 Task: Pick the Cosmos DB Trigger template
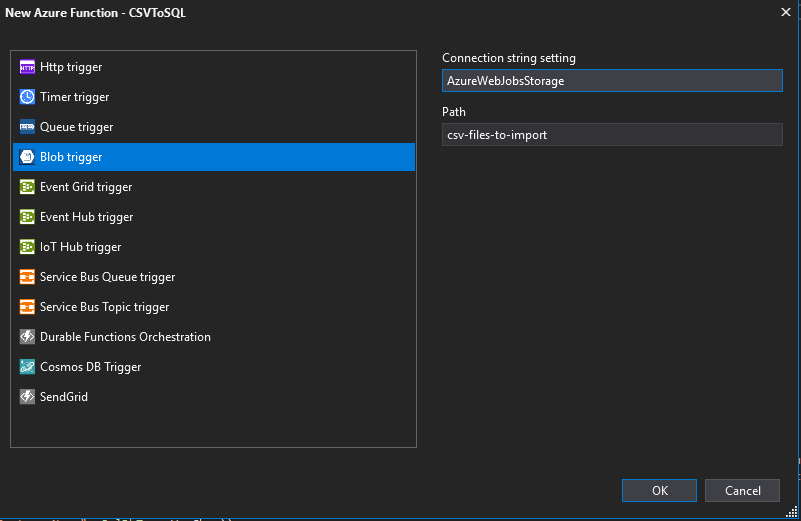coord(90,367)
